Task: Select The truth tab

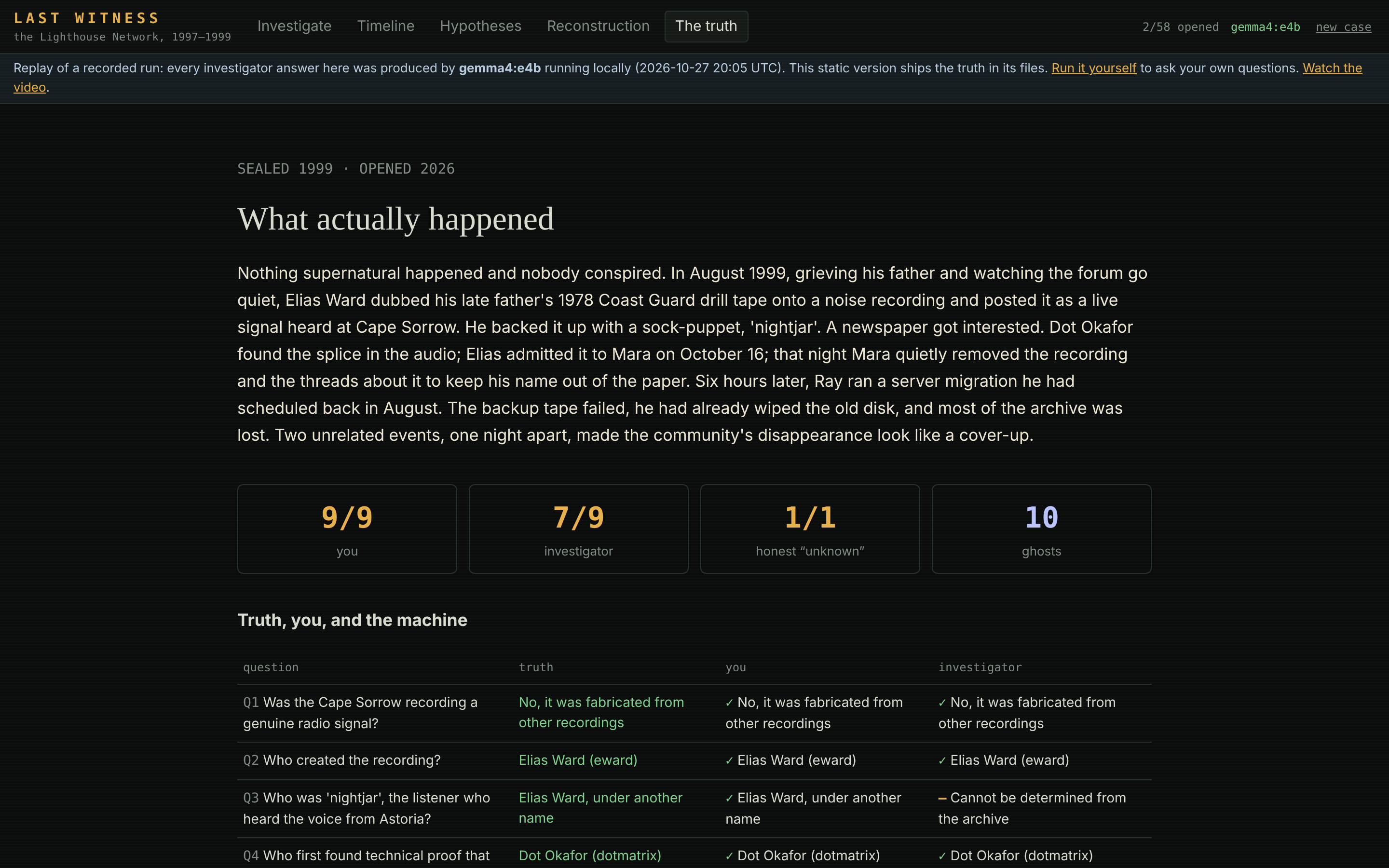Action: coord(706,27)
